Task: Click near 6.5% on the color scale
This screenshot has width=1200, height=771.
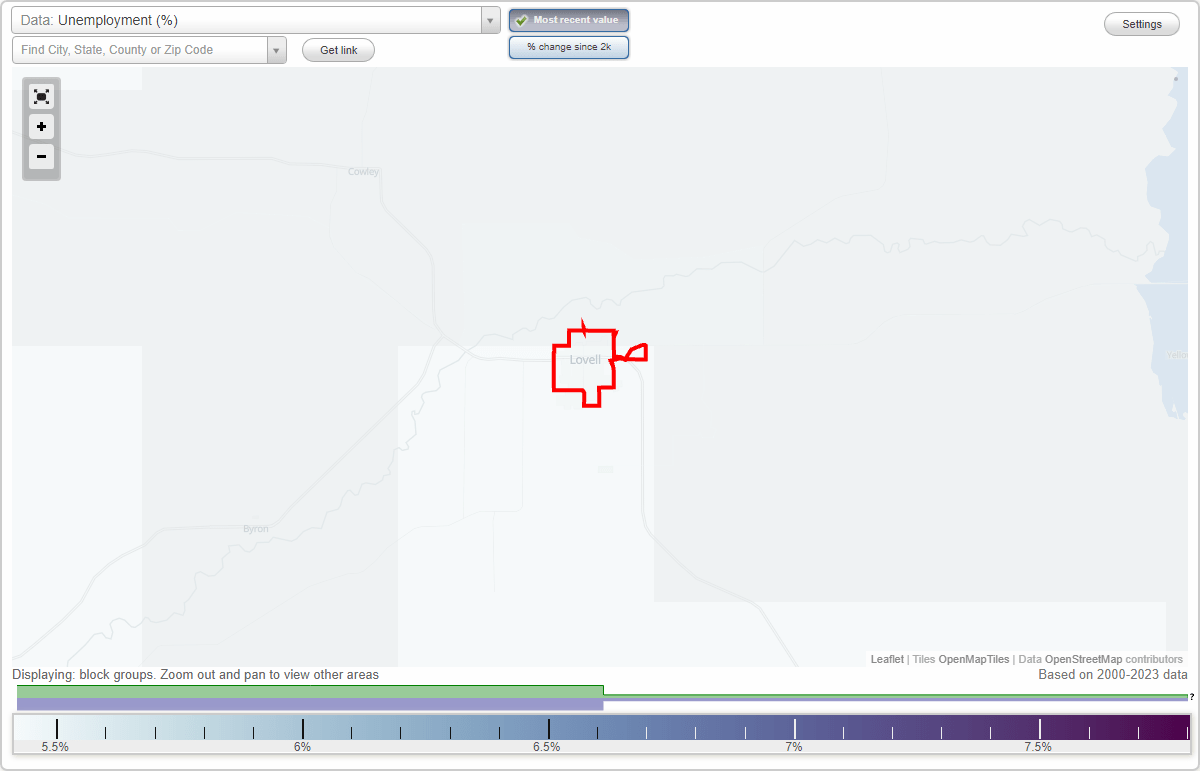Action: coord(548,727)
